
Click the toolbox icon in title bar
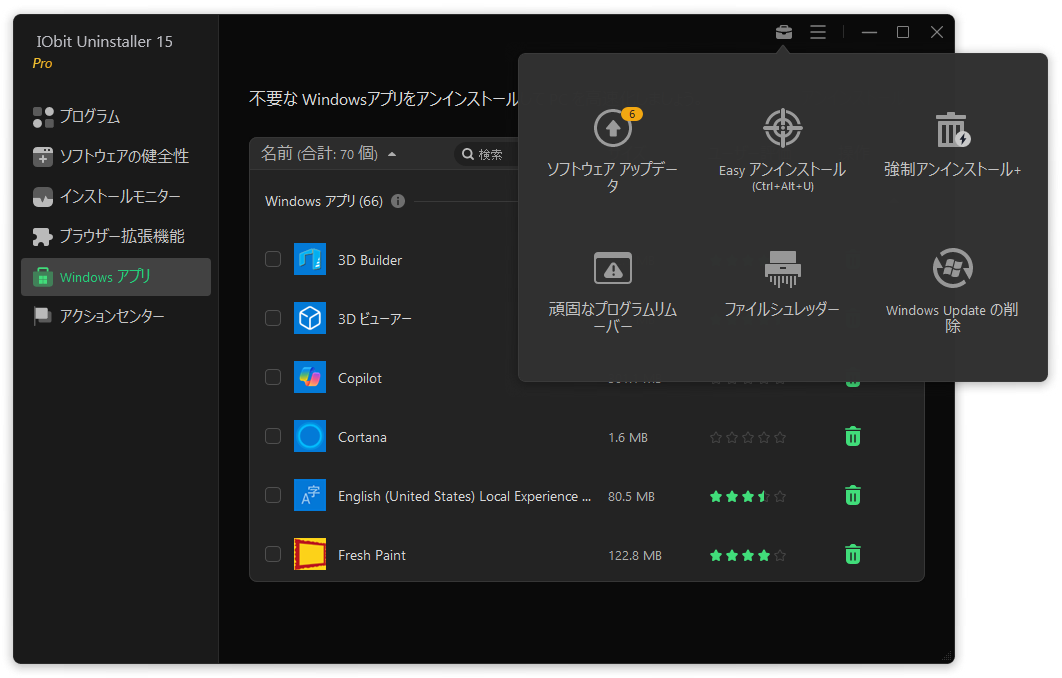point(784,32)
